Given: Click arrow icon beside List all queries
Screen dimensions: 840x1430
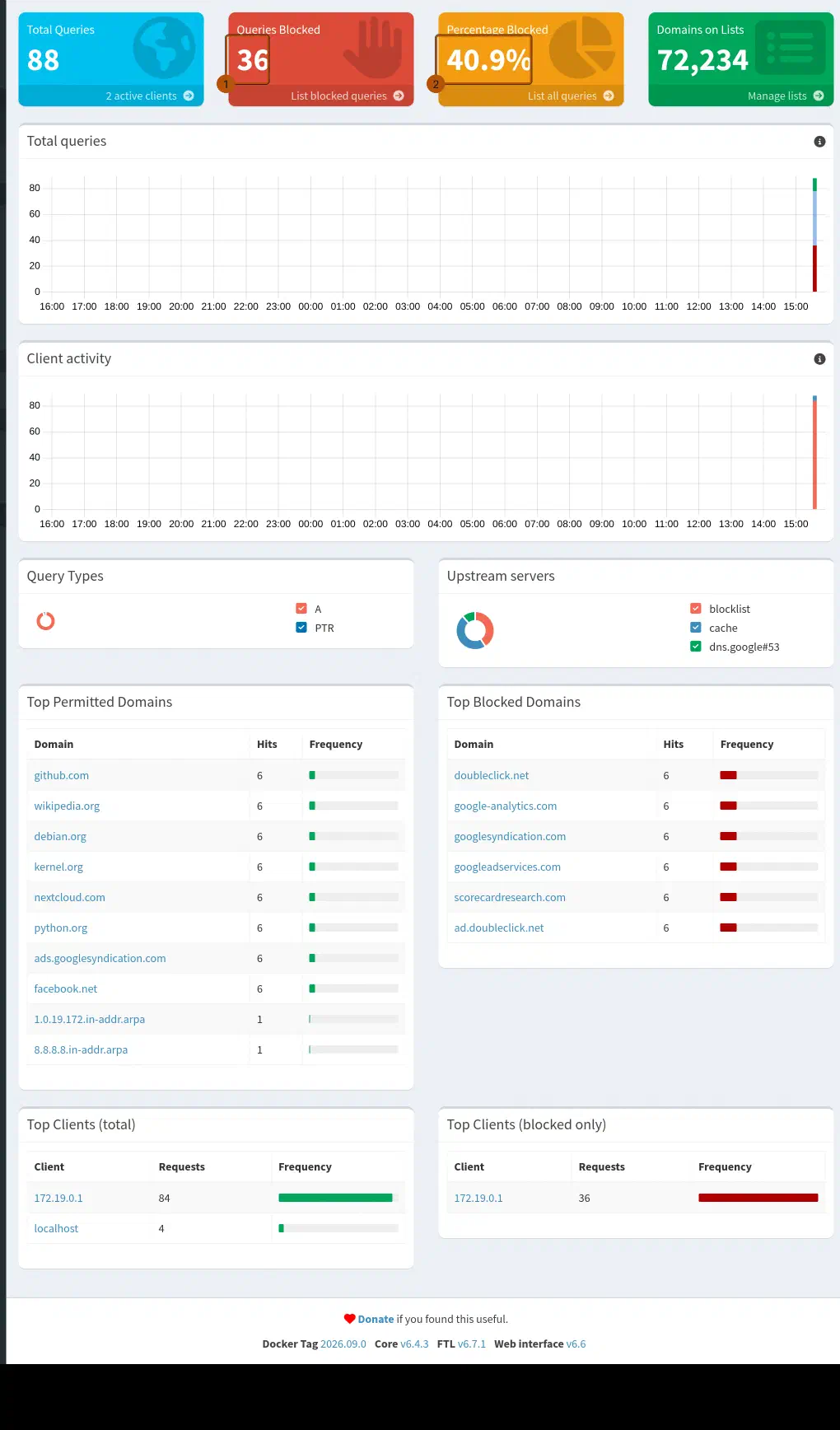Looking at the screenshot, I should pyautogui.click(x=609, y=96).
